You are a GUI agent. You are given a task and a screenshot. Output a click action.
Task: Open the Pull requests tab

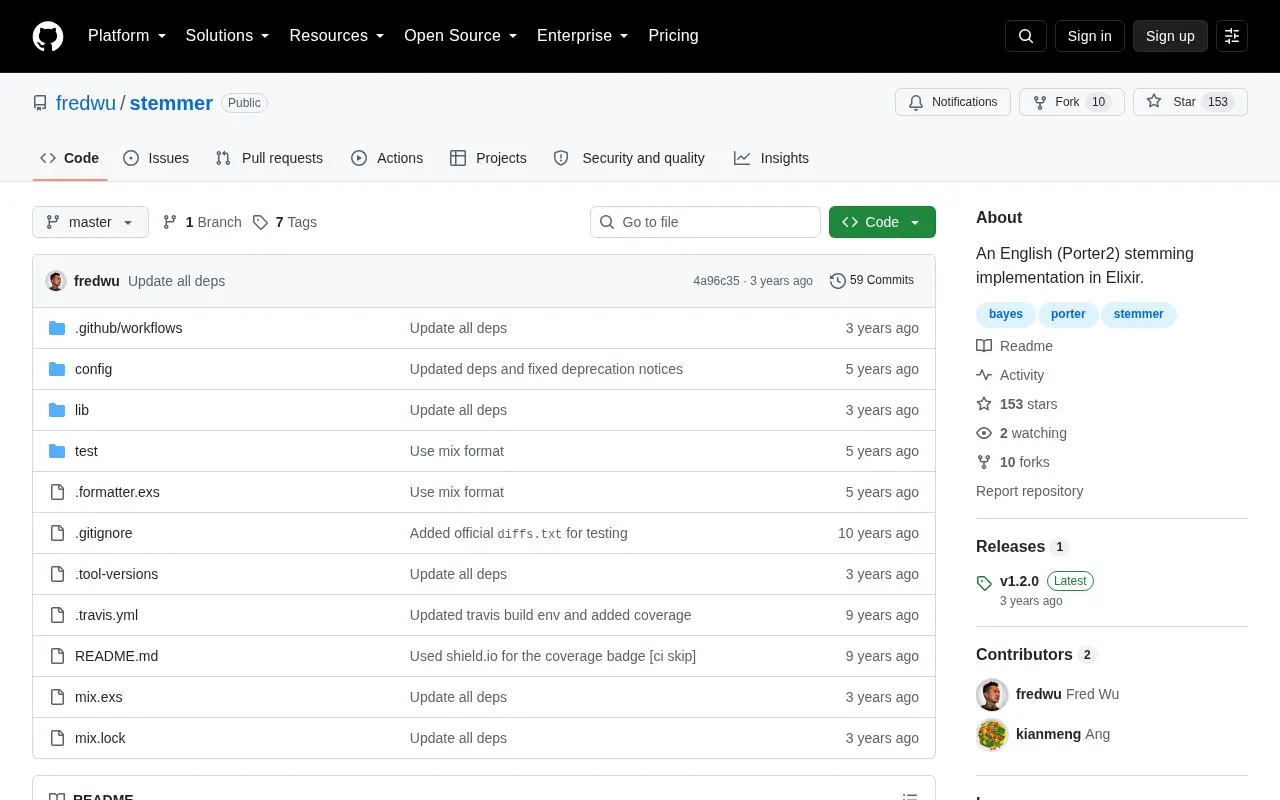click(x=269, y=158)
